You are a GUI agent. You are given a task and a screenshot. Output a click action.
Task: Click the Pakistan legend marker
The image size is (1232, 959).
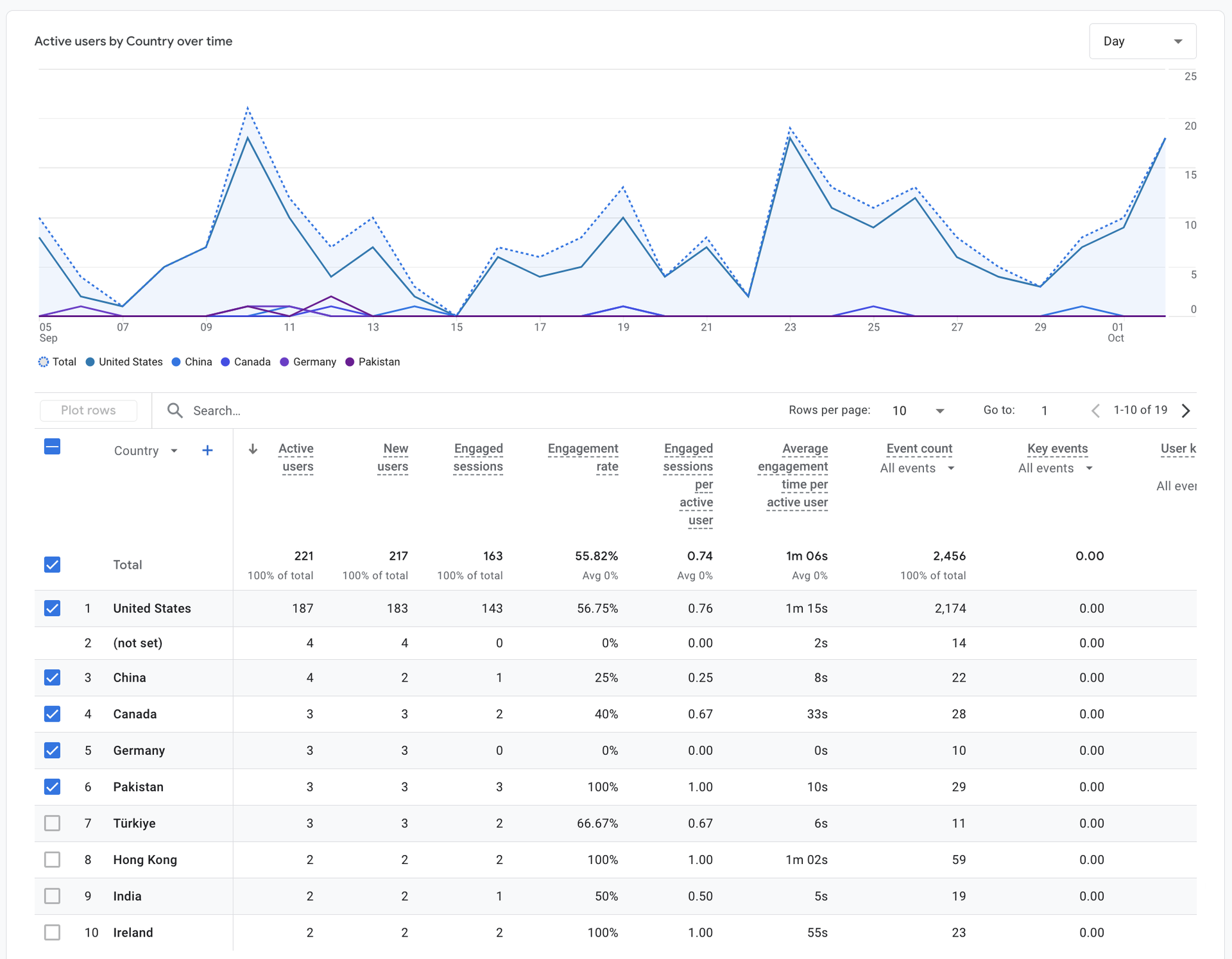pos(350,362)
